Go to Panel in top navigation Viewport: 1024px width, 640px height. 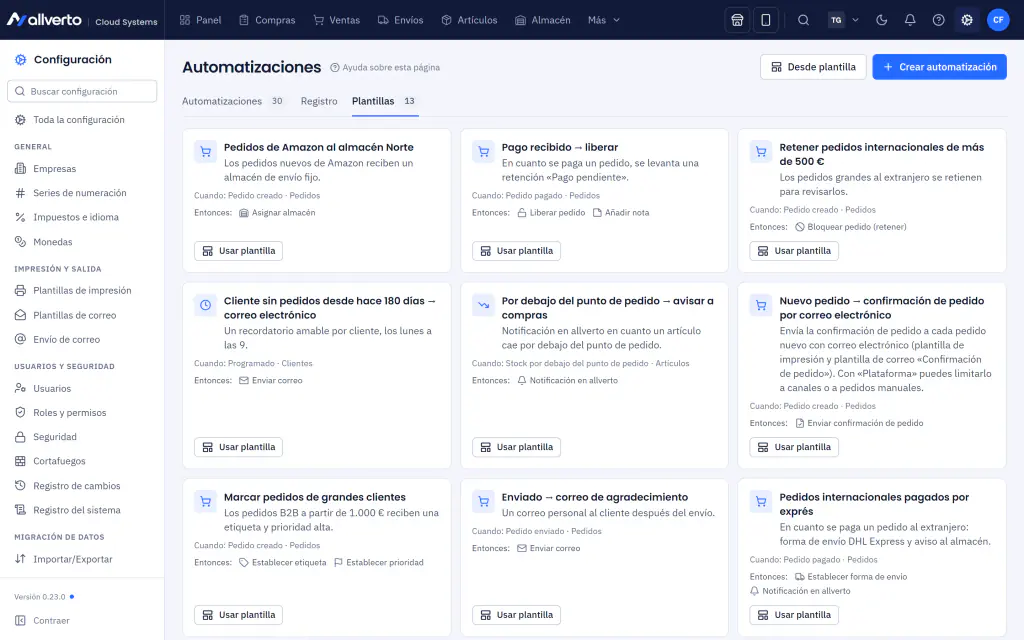tap(200, 20)
